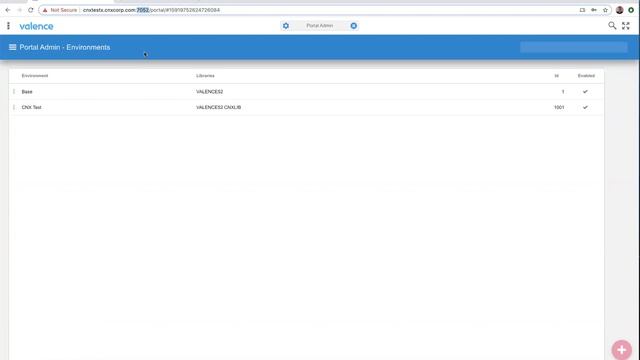The width and height of the screenshot is (640, 360).
Task: Click Id value 1 in Base row
Action: 563,92
